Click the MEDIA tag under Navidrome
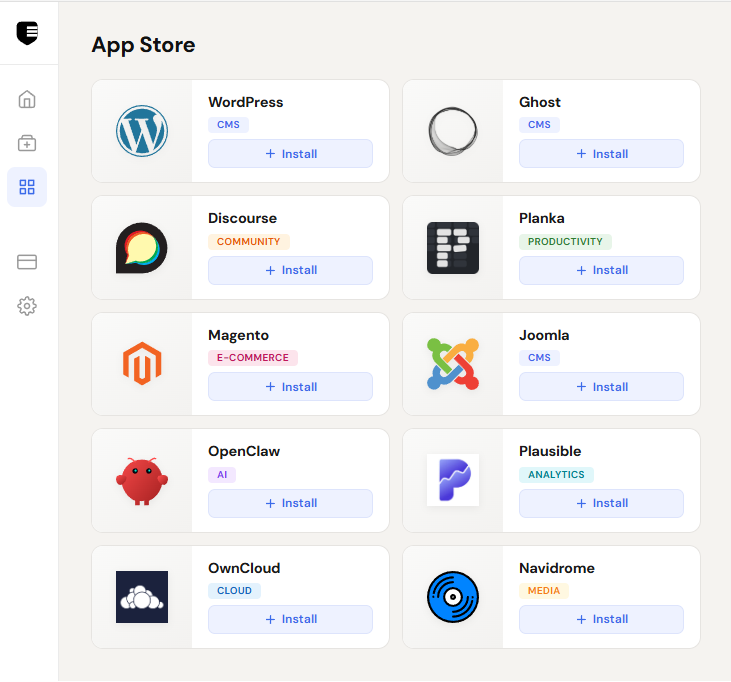Image resolution: width=731 pixels, height=682 pixels. [544, 591]
